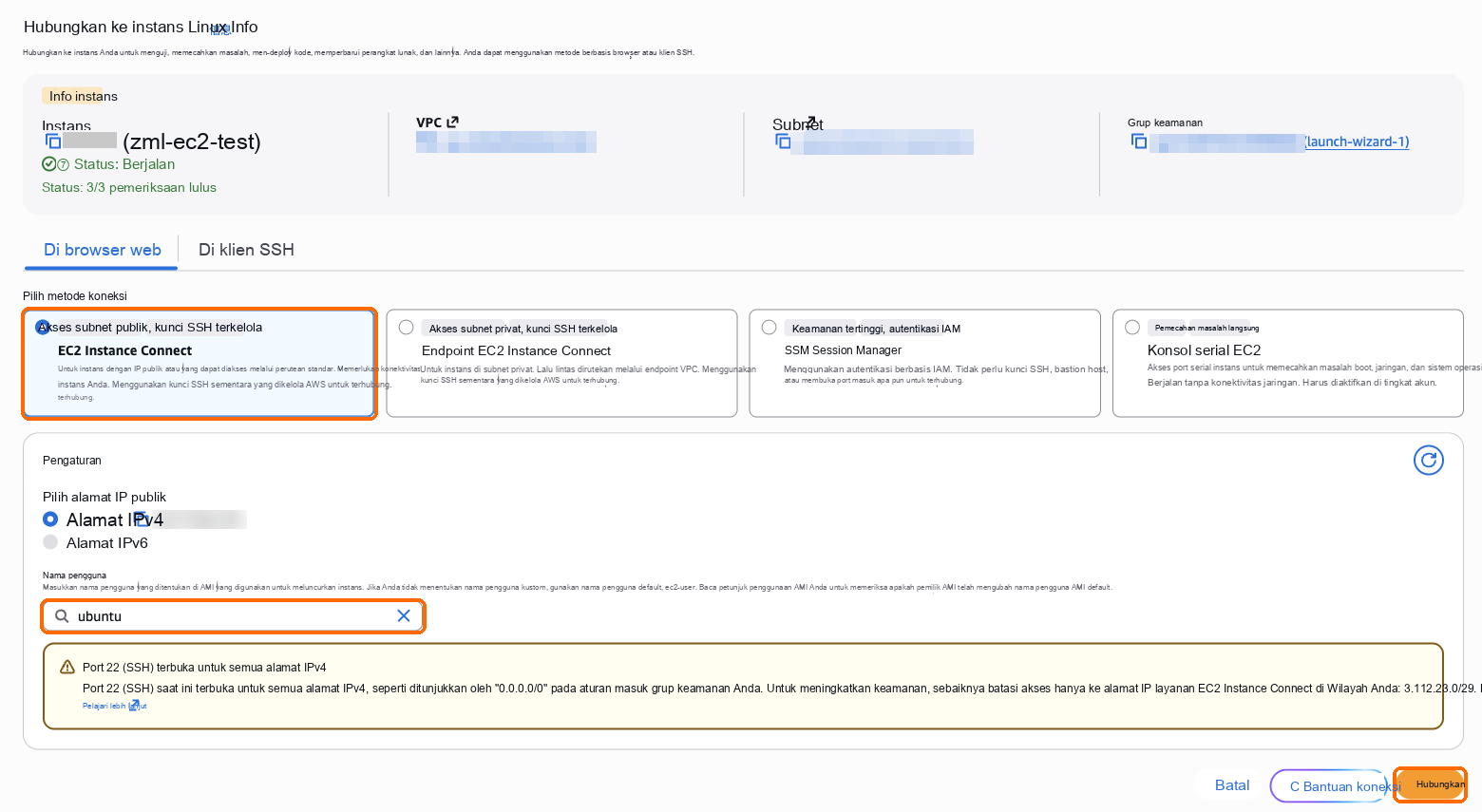Copy the zml-ec2-test instance ID
This screenshot has height=812, width=1482.
point(53,142)
